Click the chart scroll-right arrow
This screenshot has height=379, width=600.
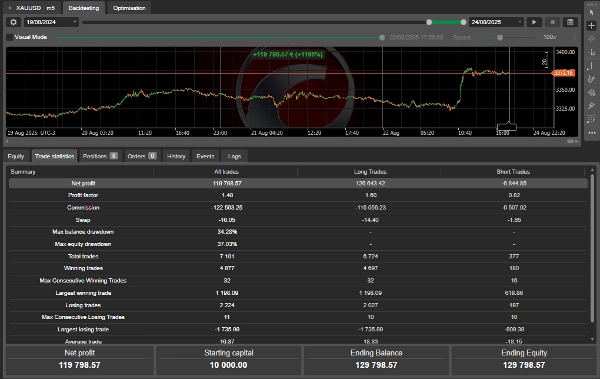click(x=577, y=141)
